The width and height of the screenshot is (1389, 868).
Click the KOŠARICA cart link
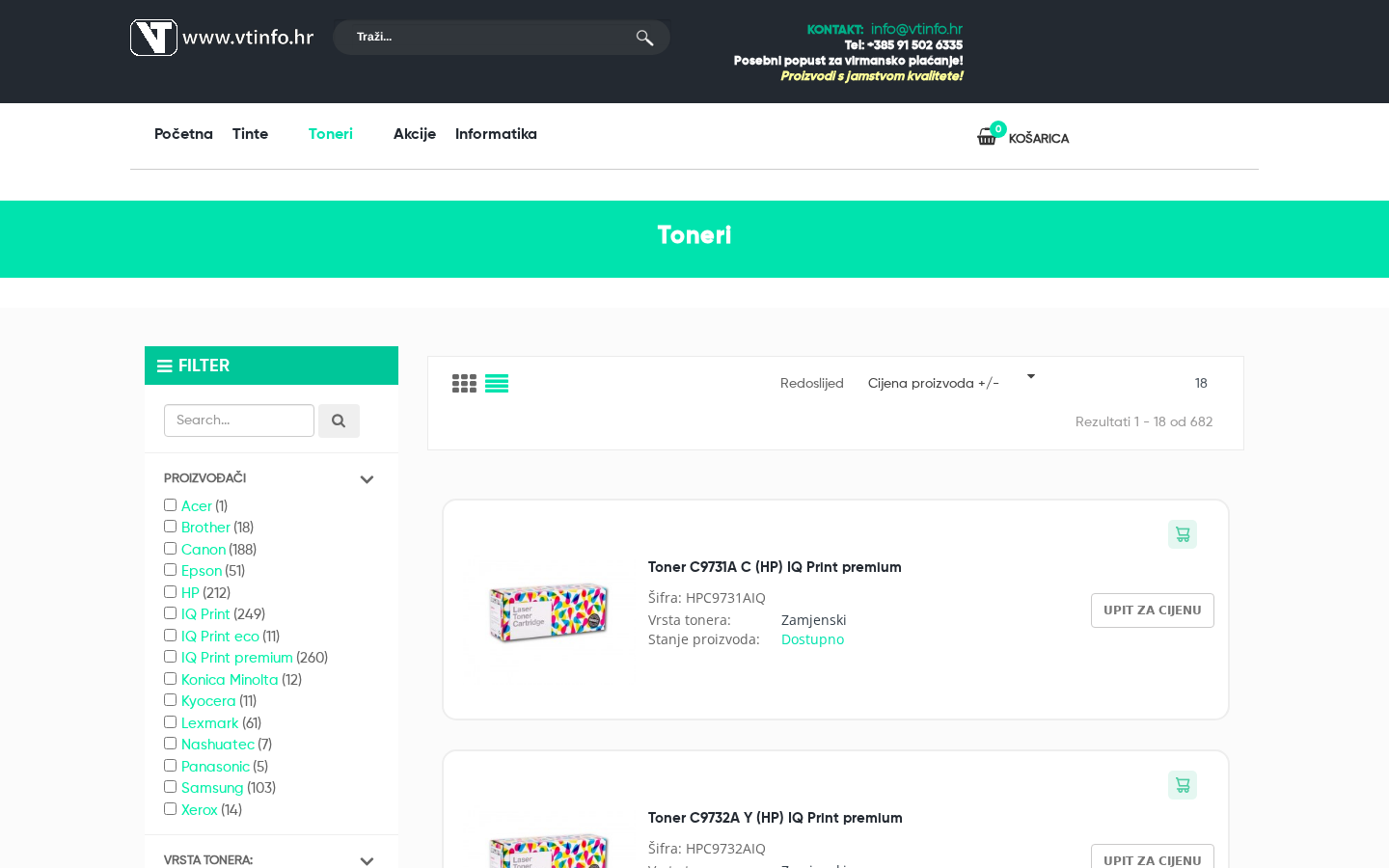coord(1039,138)
